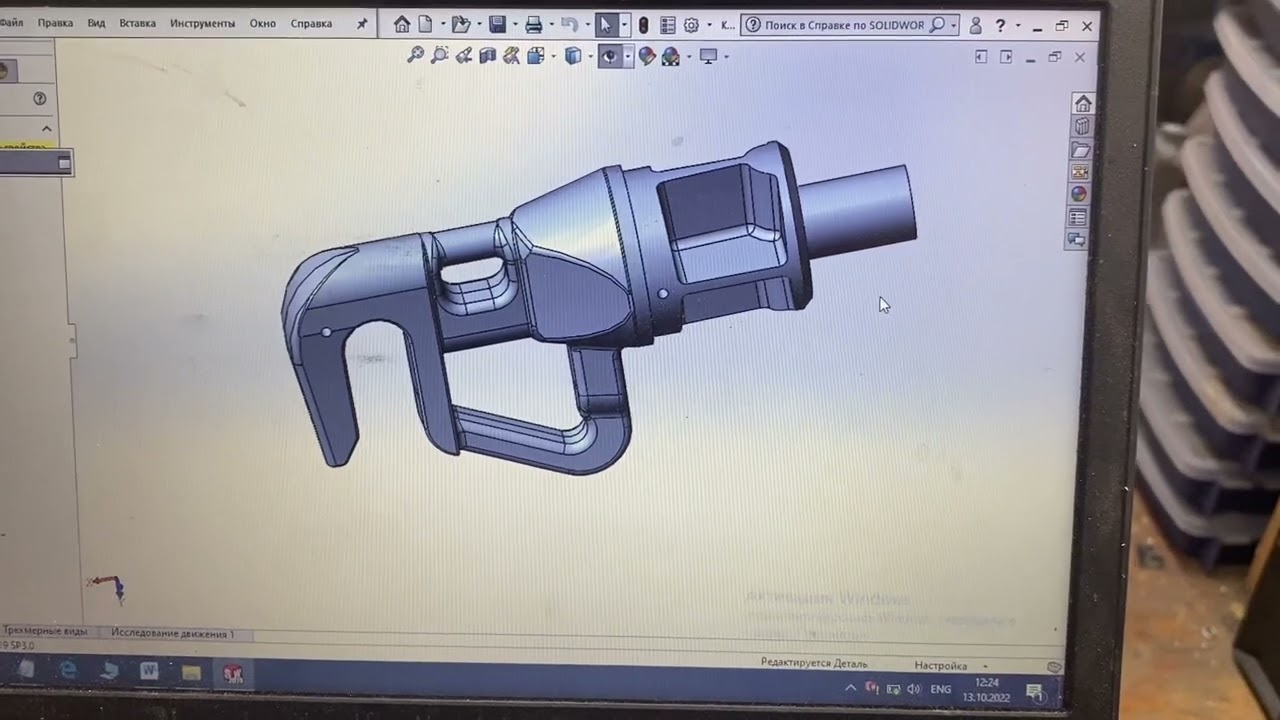
Task: Expand the Select tool dropdown arrow
Action: 624,24
